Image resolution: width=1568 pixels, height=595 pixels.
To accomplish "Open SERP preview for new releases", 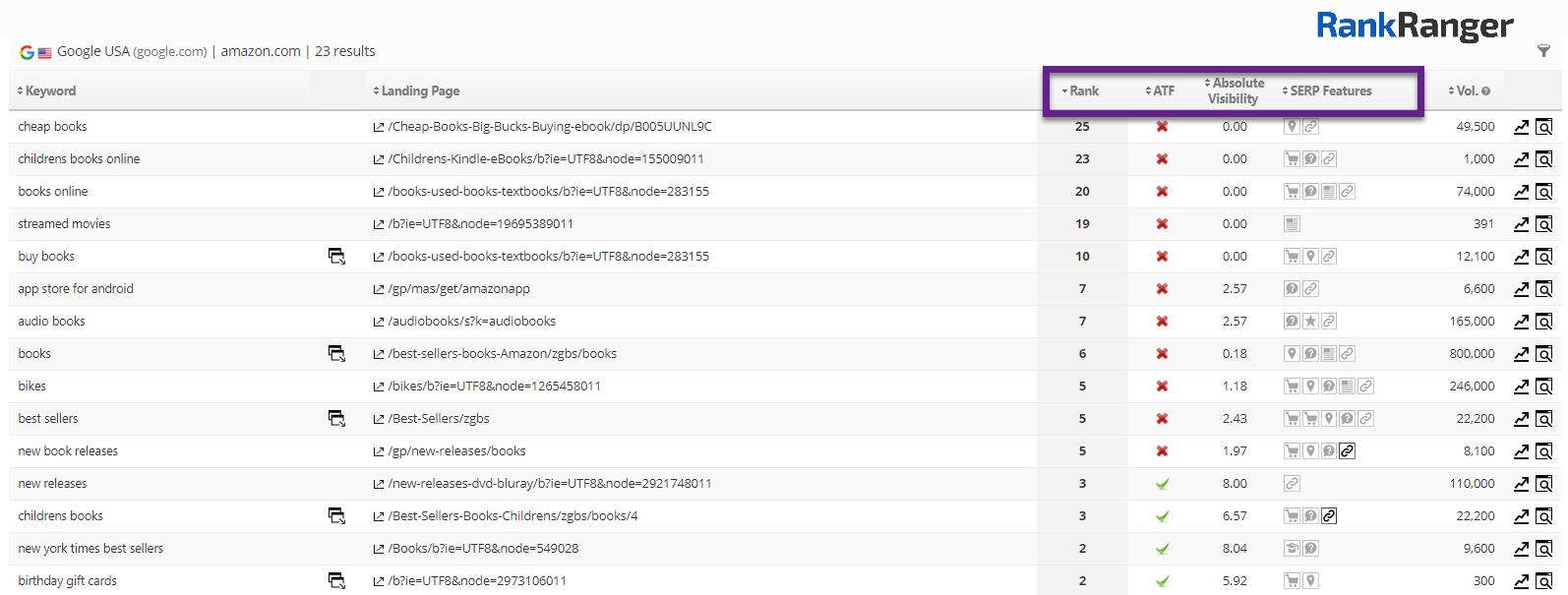I will [1544, 484].
